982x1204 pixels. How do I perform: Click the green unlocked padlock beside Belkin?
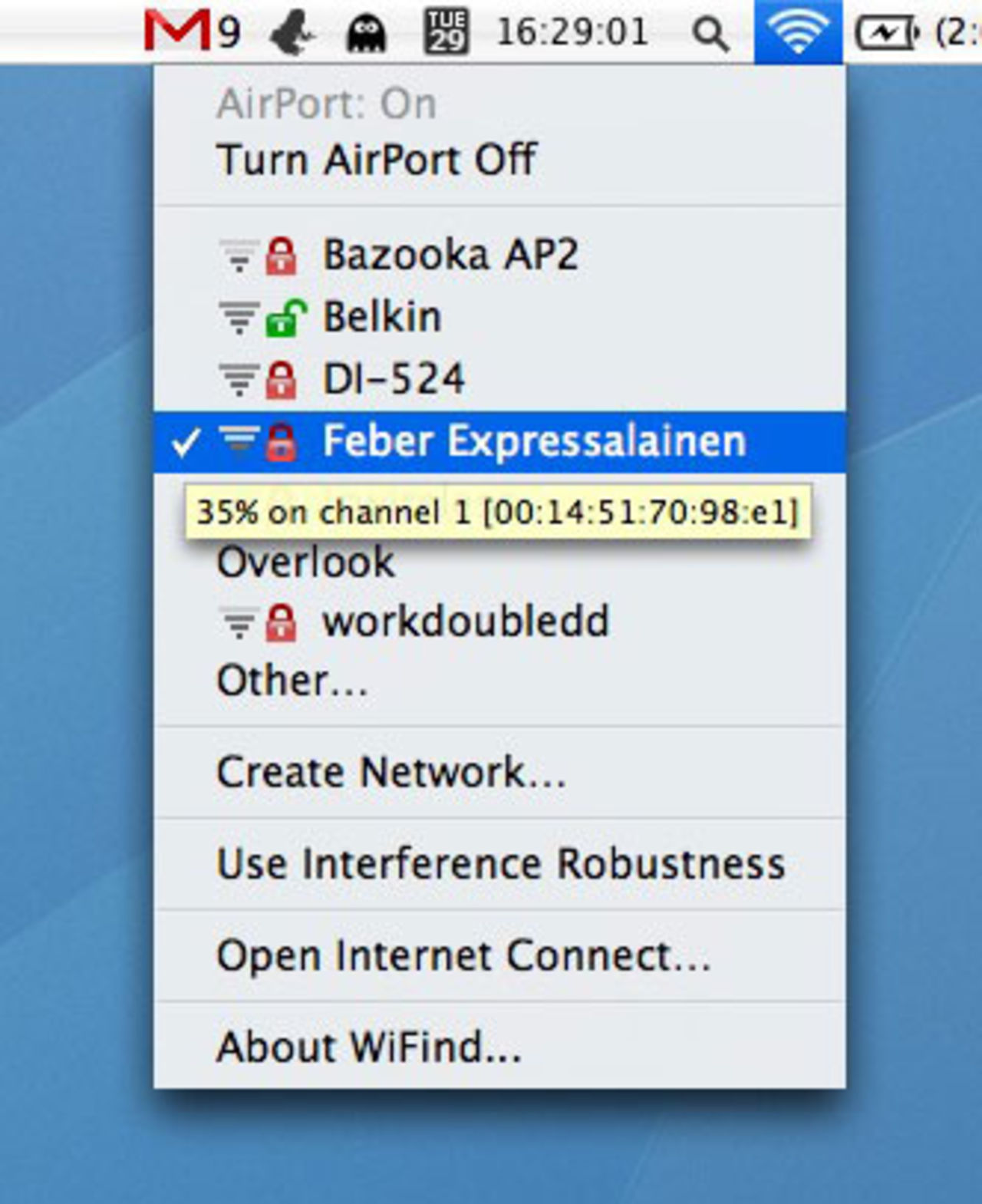285,318
